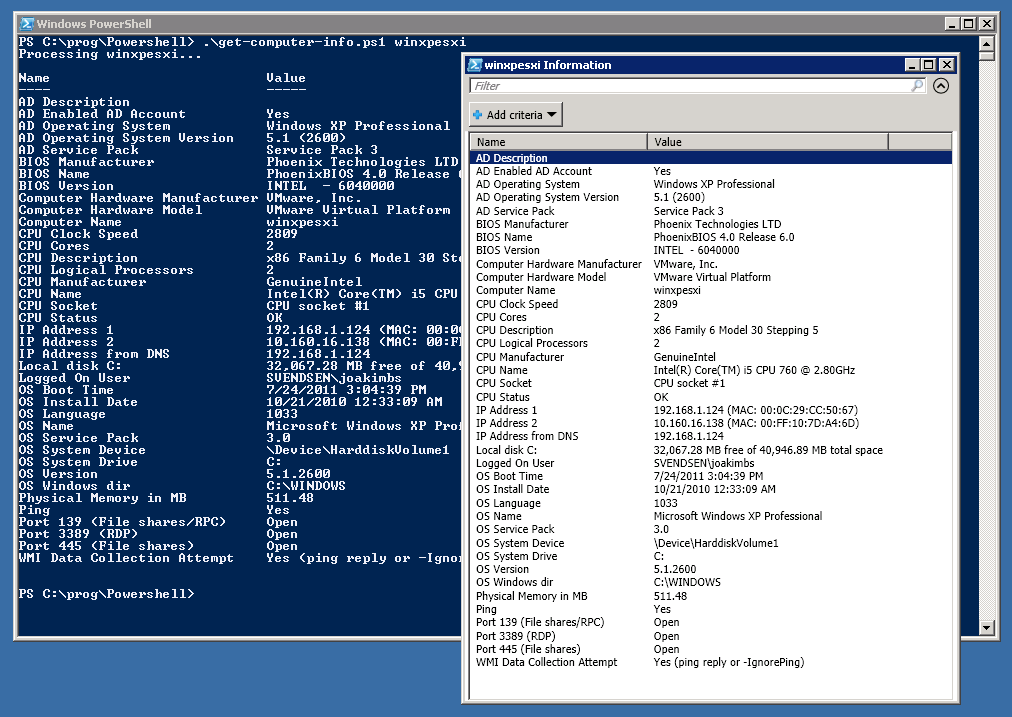
Task: Click in the Filter text box
Action: (x=690, y=87)
